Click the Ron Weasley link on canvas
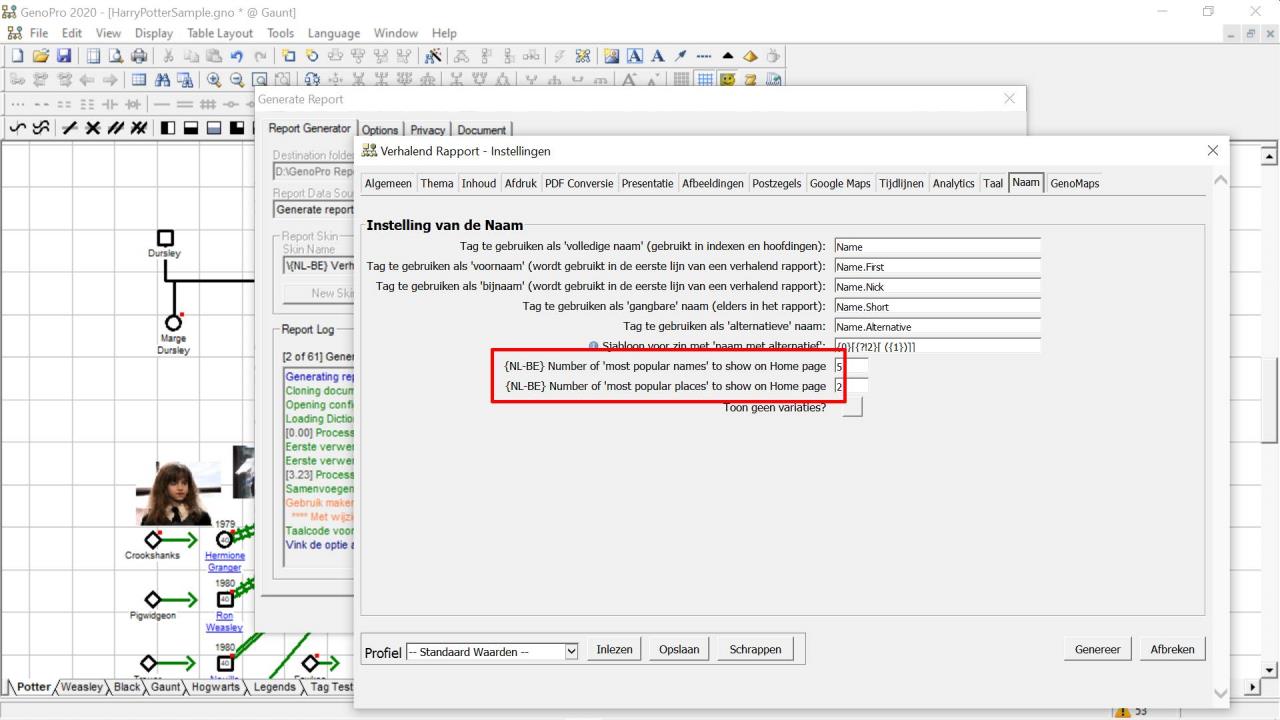This screenshot has height=720, width=1280. point(224,622)
